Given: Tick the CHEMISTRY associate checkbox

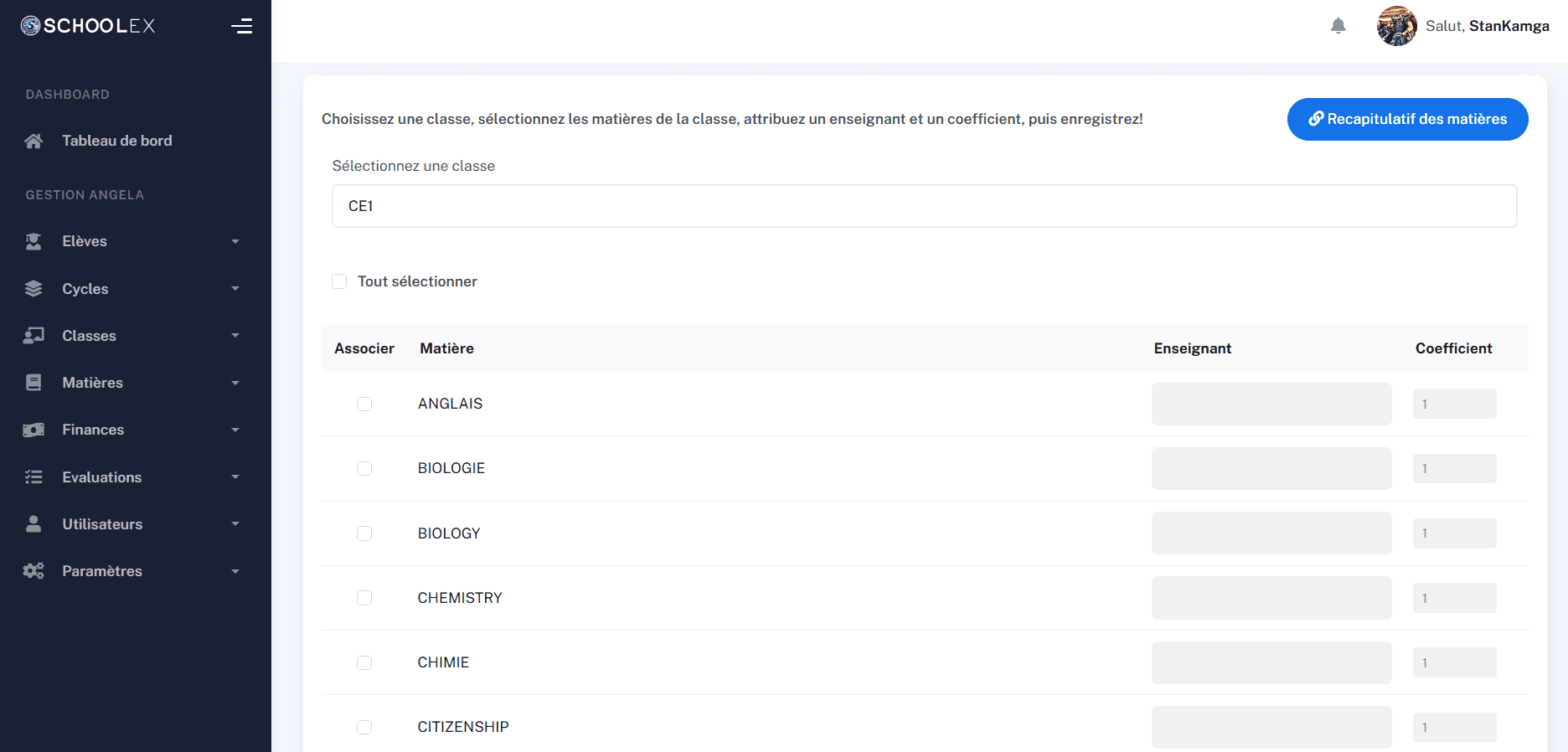Looking at the screenshot, I should pyautogui.click(x=364, y=598).
